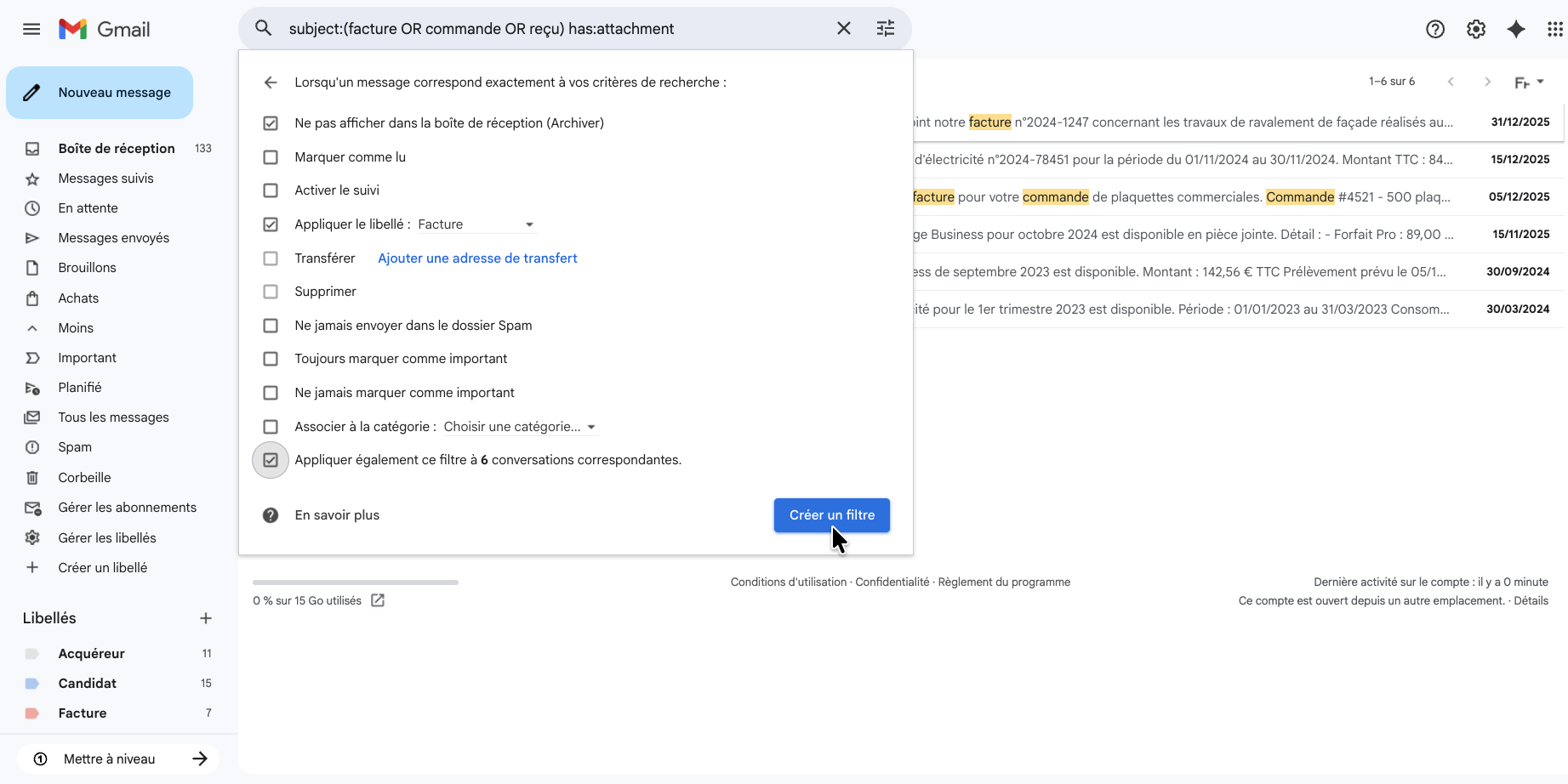Viewport: 1568px width, 784px height.
Task: Check the Activer le suivi option
Action: pyautogui.click(x=271, y=190)
